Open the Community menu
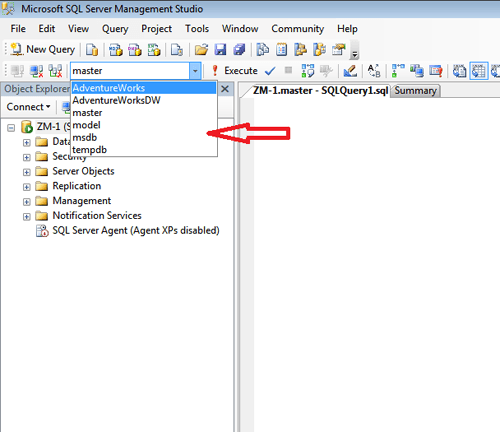The width and height of the screenshot is (500, 432). click(x=297, y=29)
